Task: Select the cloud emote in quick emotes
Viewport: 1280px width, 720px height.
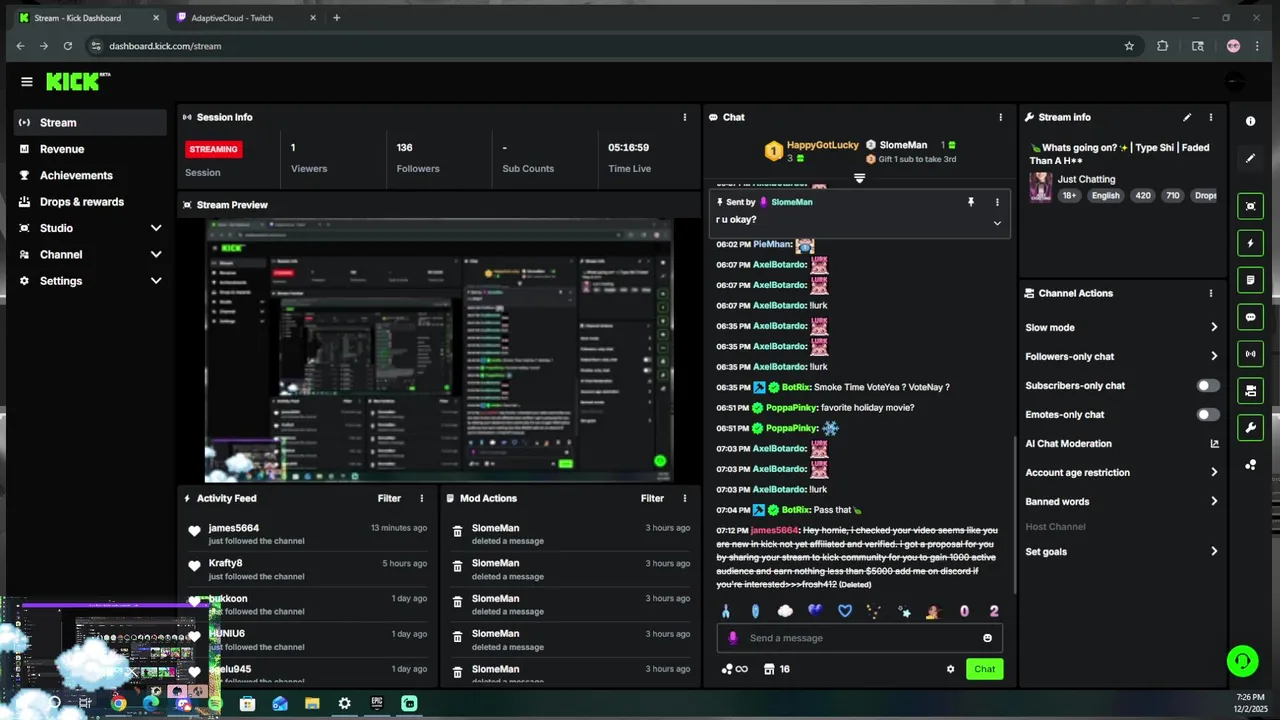Action: point(785,611)
